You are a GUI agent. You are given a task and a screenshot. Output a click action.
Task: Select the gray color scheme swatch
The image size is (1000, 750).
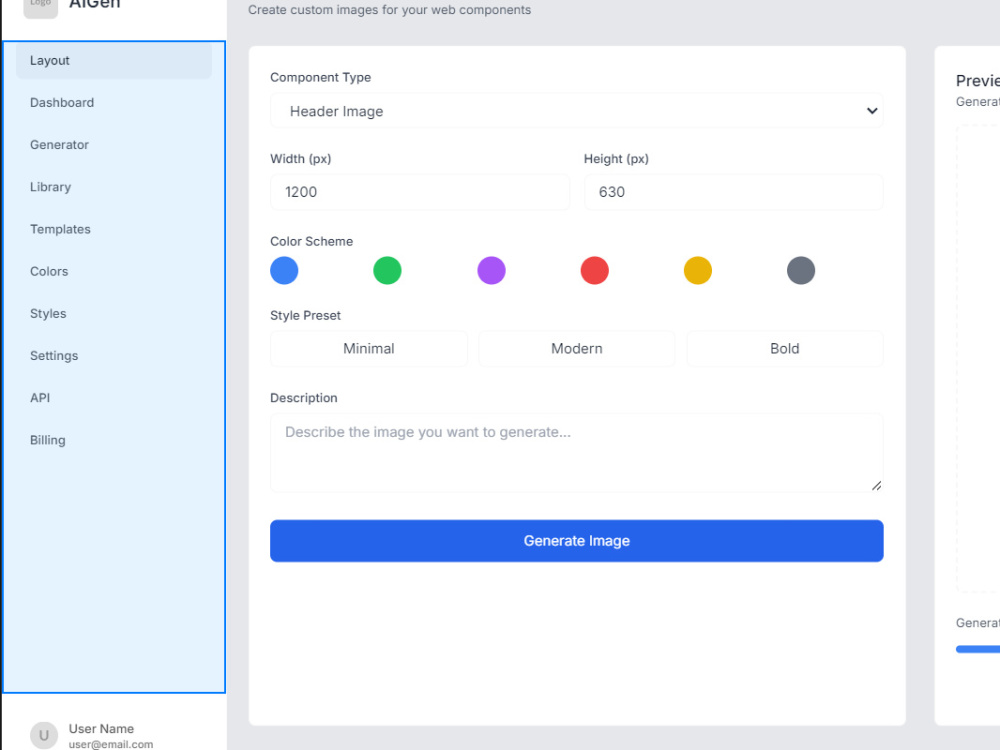click(x=801, y=270)
